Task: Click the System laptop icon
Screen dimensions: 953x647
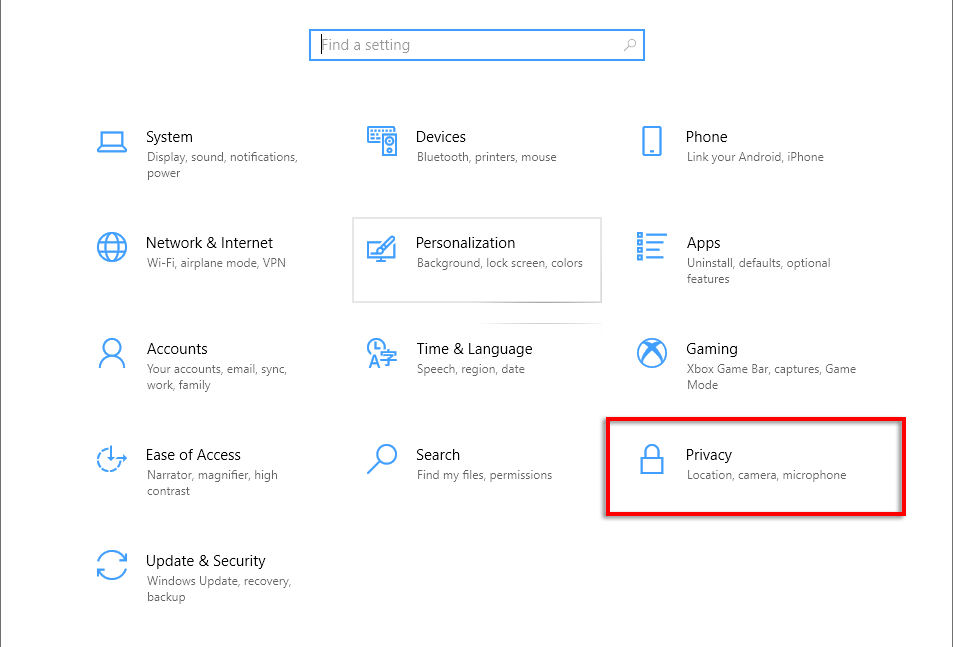Action: [112, 142]
